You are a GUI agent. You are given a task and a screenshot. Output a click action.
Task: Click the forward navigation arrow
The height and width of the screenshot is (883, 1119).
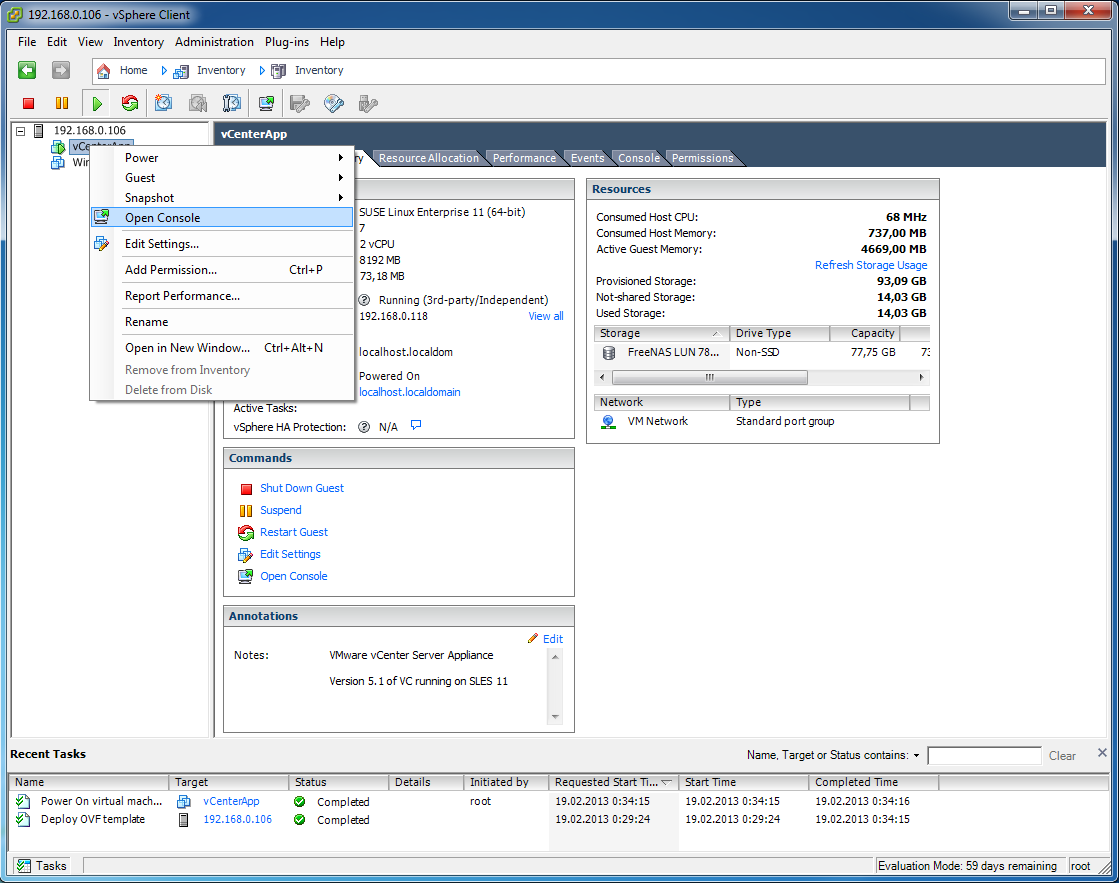point(61,70)
